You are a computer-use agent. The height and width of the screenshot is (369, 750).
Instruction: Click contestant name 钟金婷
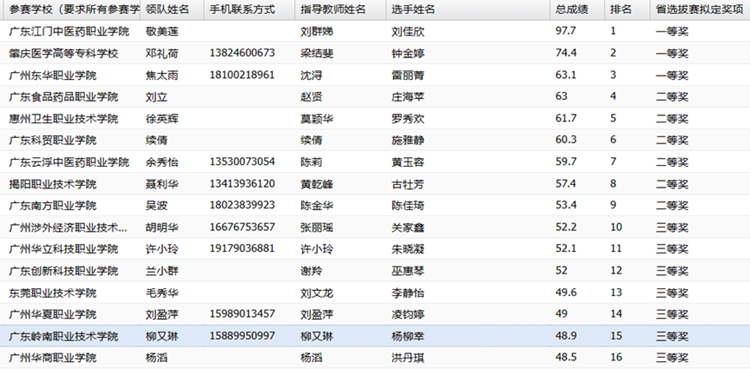tap(408, 54)
